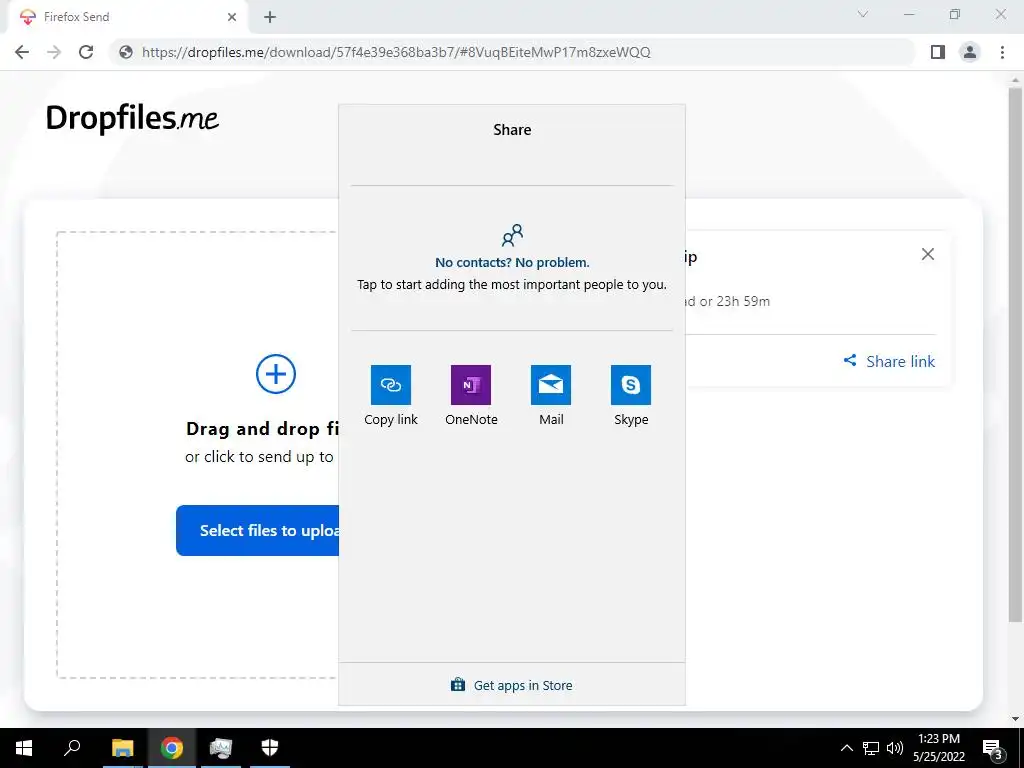The image size is (1024, 768).
Task: Go back with the browser back arrow
Action: pos(22,52)
